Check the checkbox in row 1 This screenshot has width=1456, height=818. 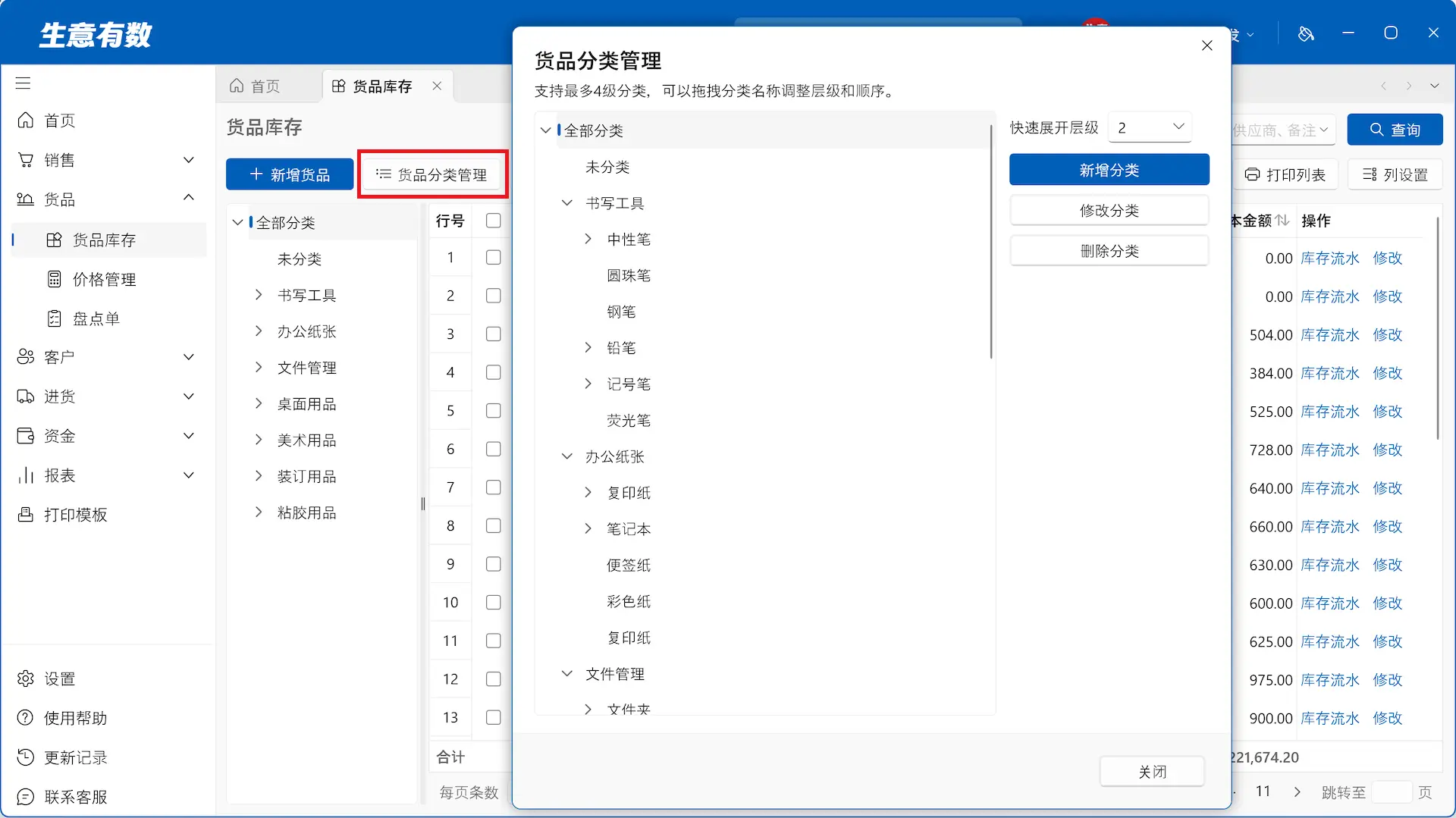[494, 258]
